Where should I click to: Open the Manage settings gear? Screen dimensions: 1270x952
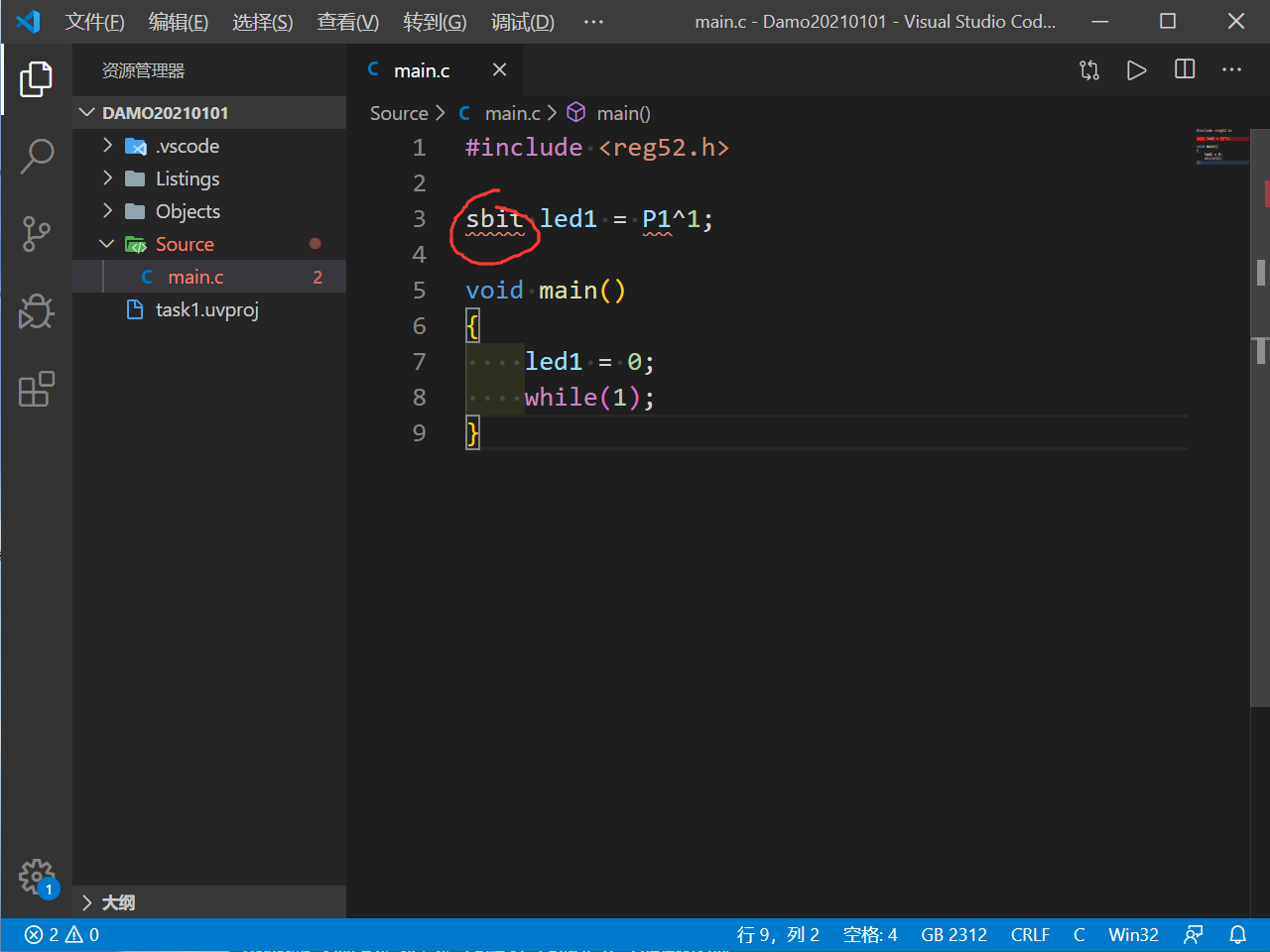36,878
